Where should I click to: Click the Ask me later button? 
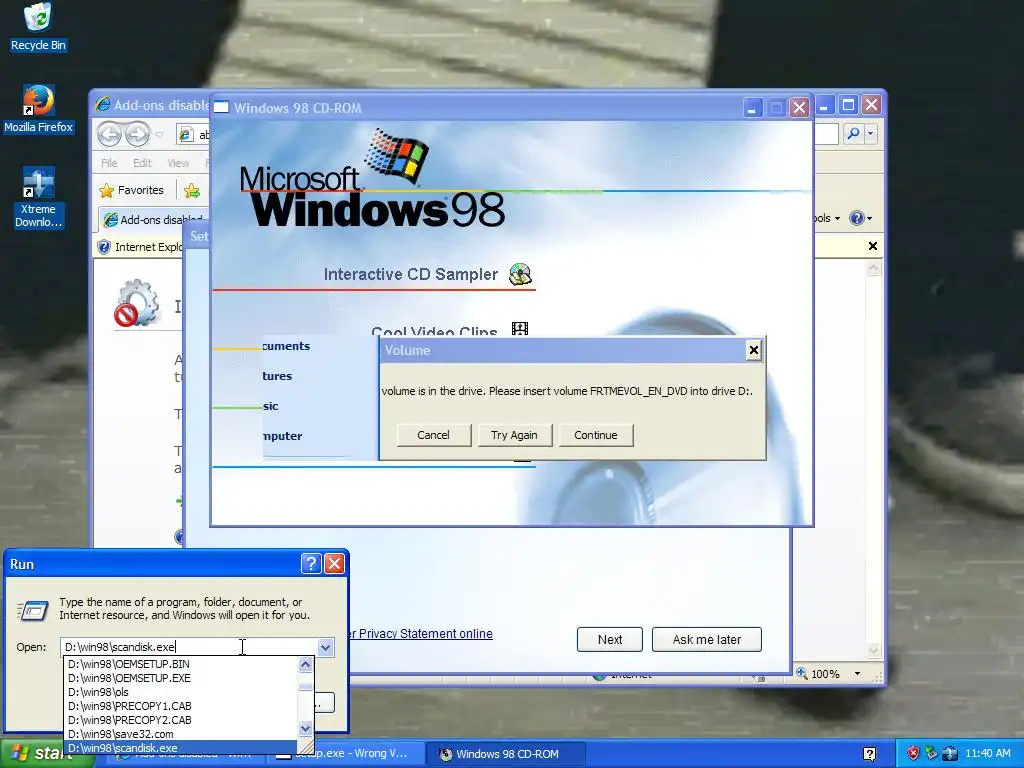click(707, 639)
